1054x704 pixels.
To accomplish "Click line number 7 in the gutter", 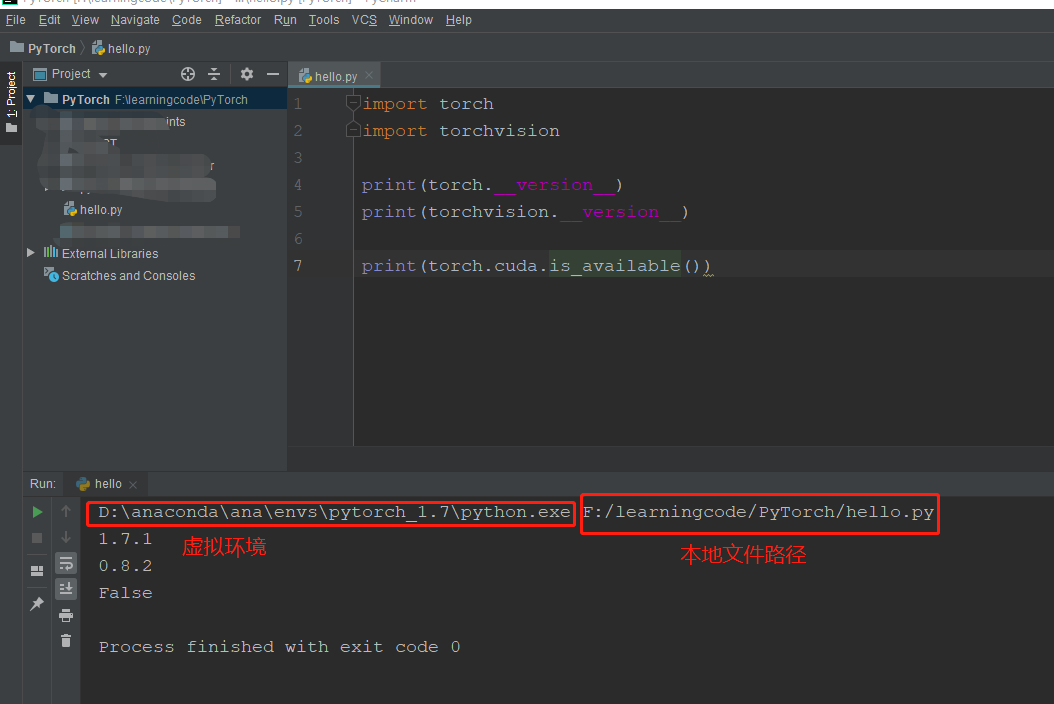I will pos(297,266).
